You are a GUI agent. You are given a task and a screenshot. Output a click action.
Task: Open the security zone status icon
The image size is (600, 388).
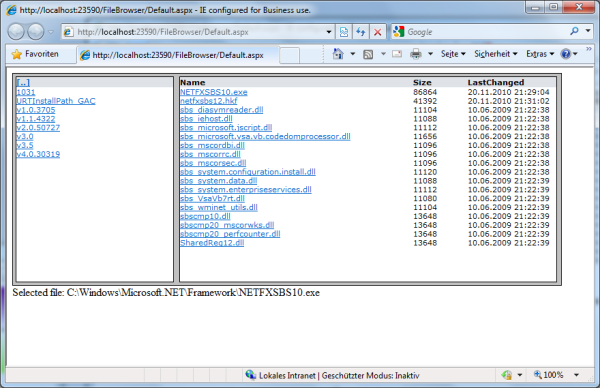[507, 375]
